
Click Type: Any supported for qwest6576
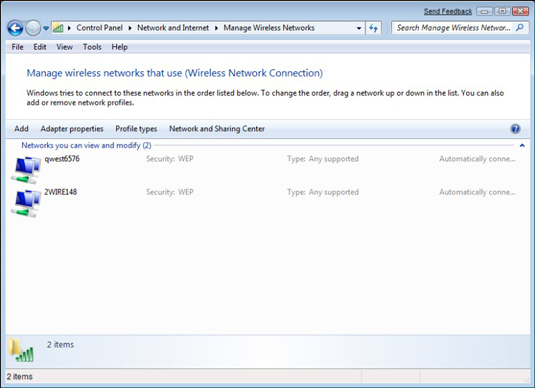click(323, 159)
